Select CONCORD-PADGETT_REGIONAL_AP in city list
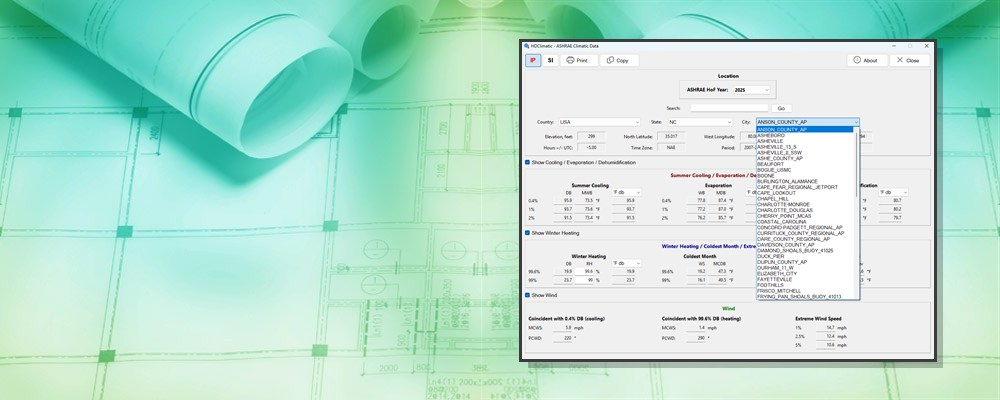The height and width of the screenshot is (400, 1000). [804, 227]
